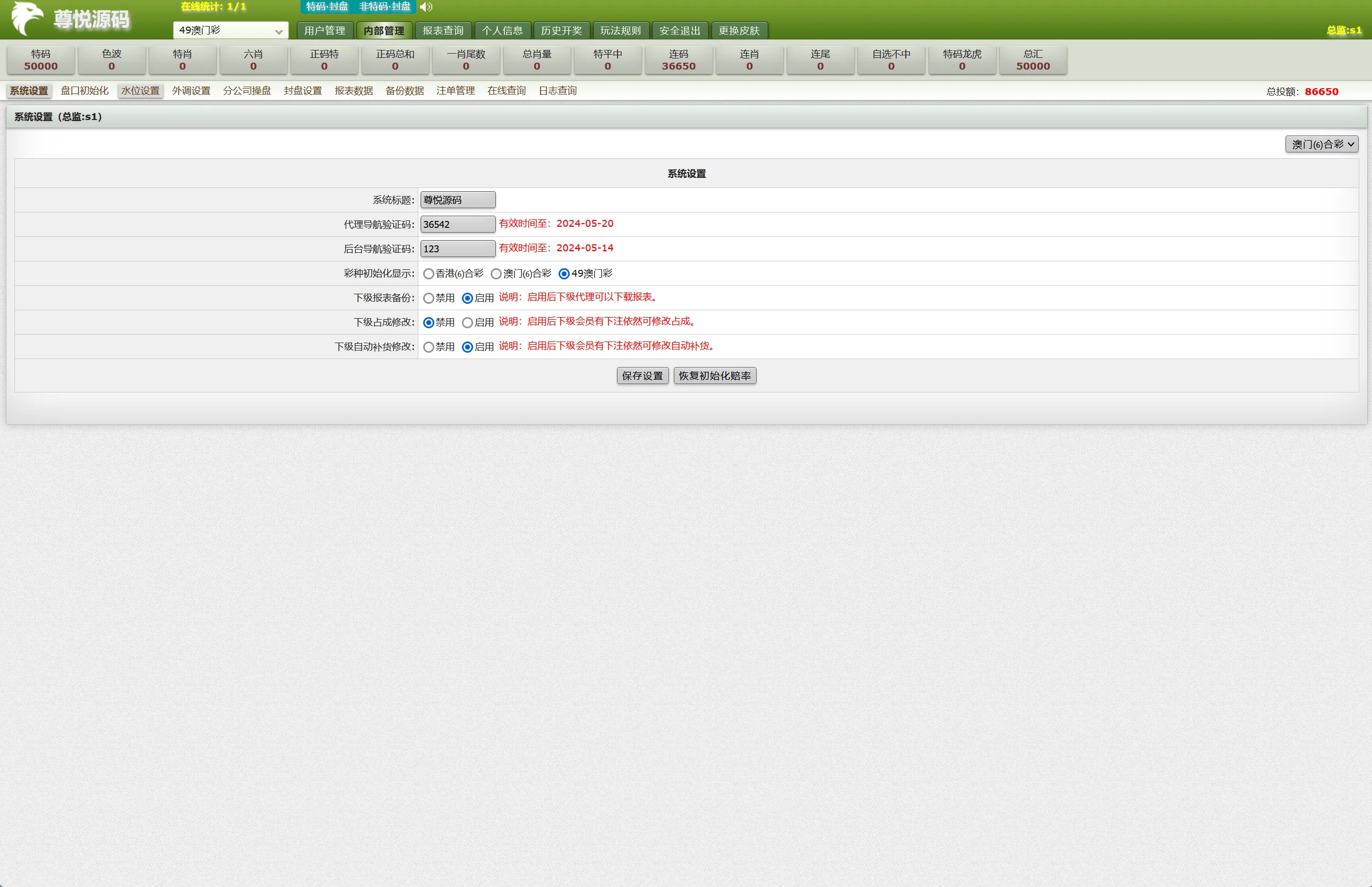
Task: Open the 用户管理 menu
Action: tap(325, 30)
